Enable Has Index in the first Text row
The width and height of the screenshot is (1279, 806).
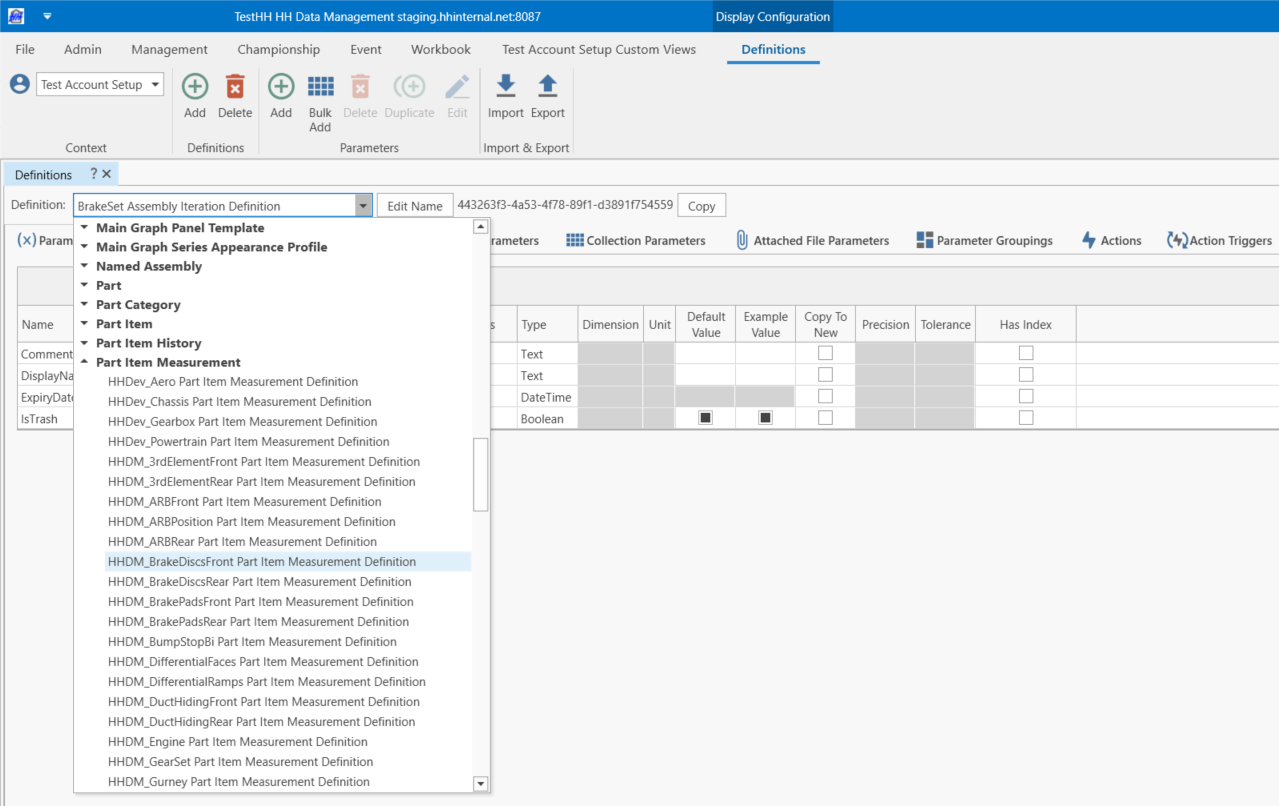(x=1025, y=354)
